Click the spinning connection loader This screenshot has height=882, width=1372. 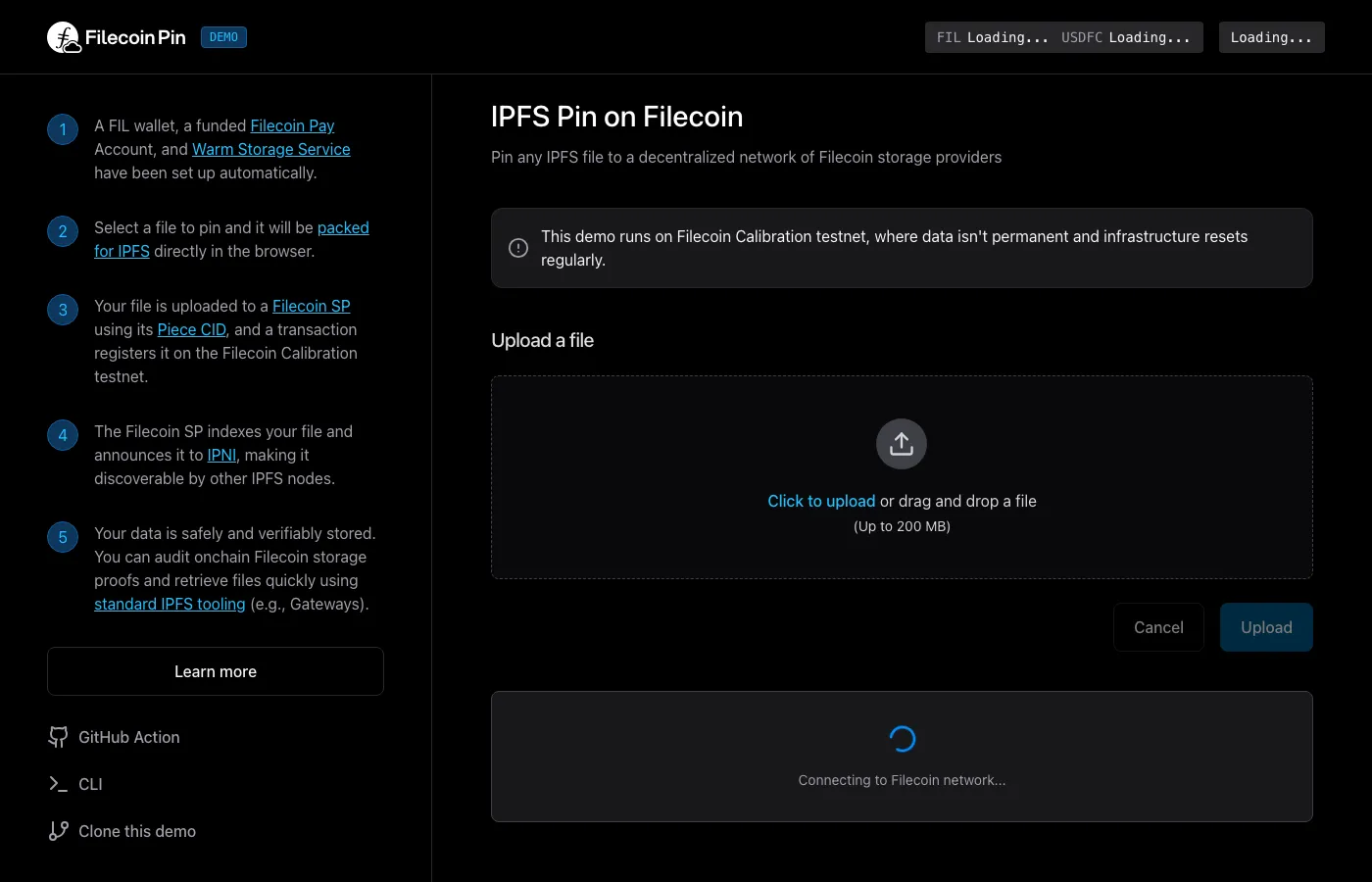902,739
